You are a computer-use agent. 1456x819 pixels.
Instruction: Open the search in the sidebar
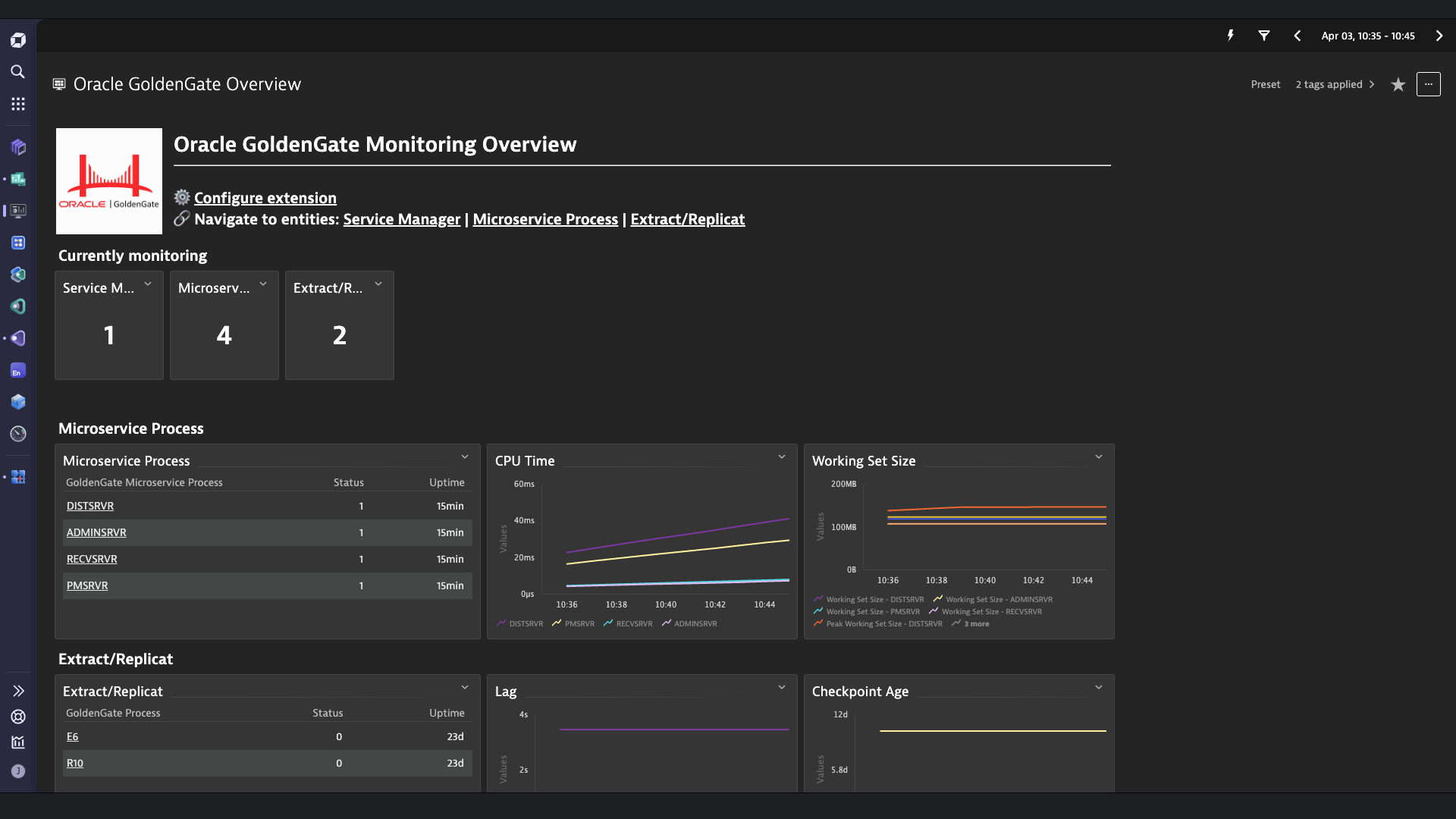click(x=18, y=72)
